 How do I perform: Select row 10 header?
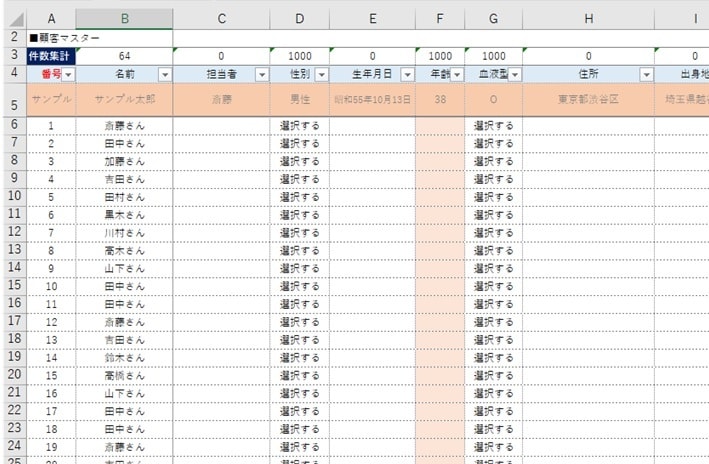tap(15, 197)
